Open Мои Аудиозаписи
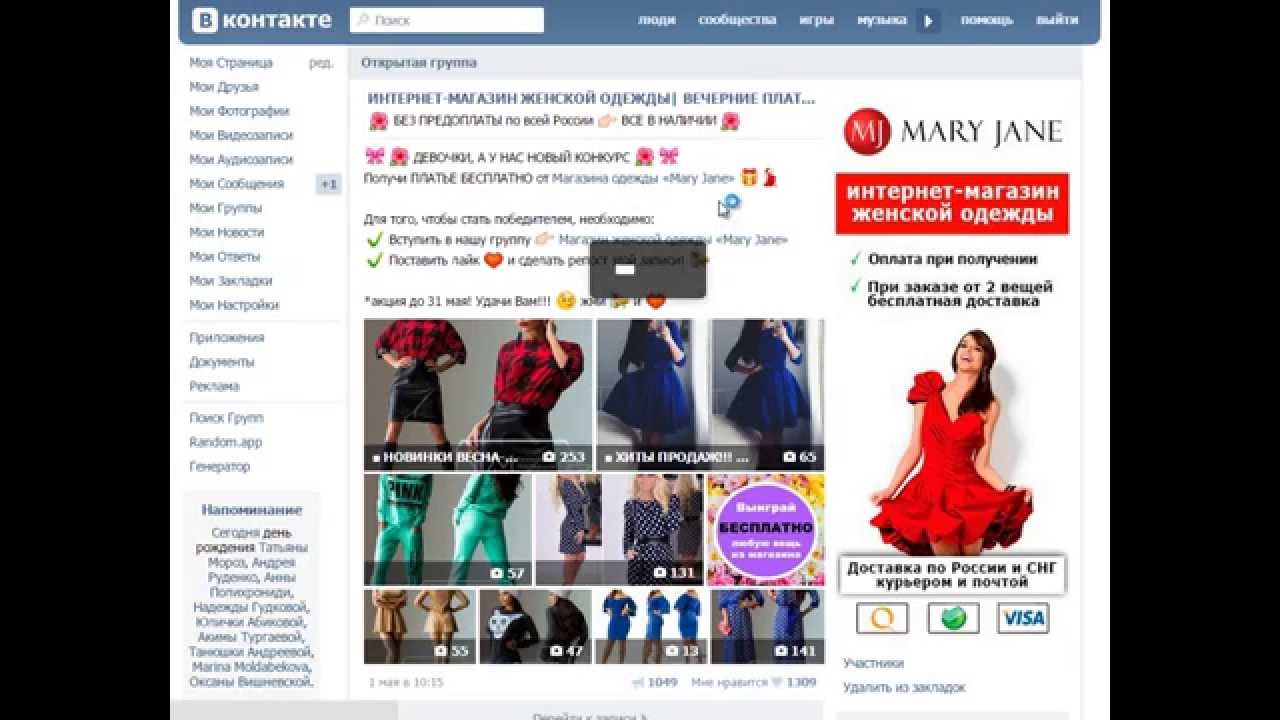The height and width of the screenshot is (720, 1280). (241, 159)
